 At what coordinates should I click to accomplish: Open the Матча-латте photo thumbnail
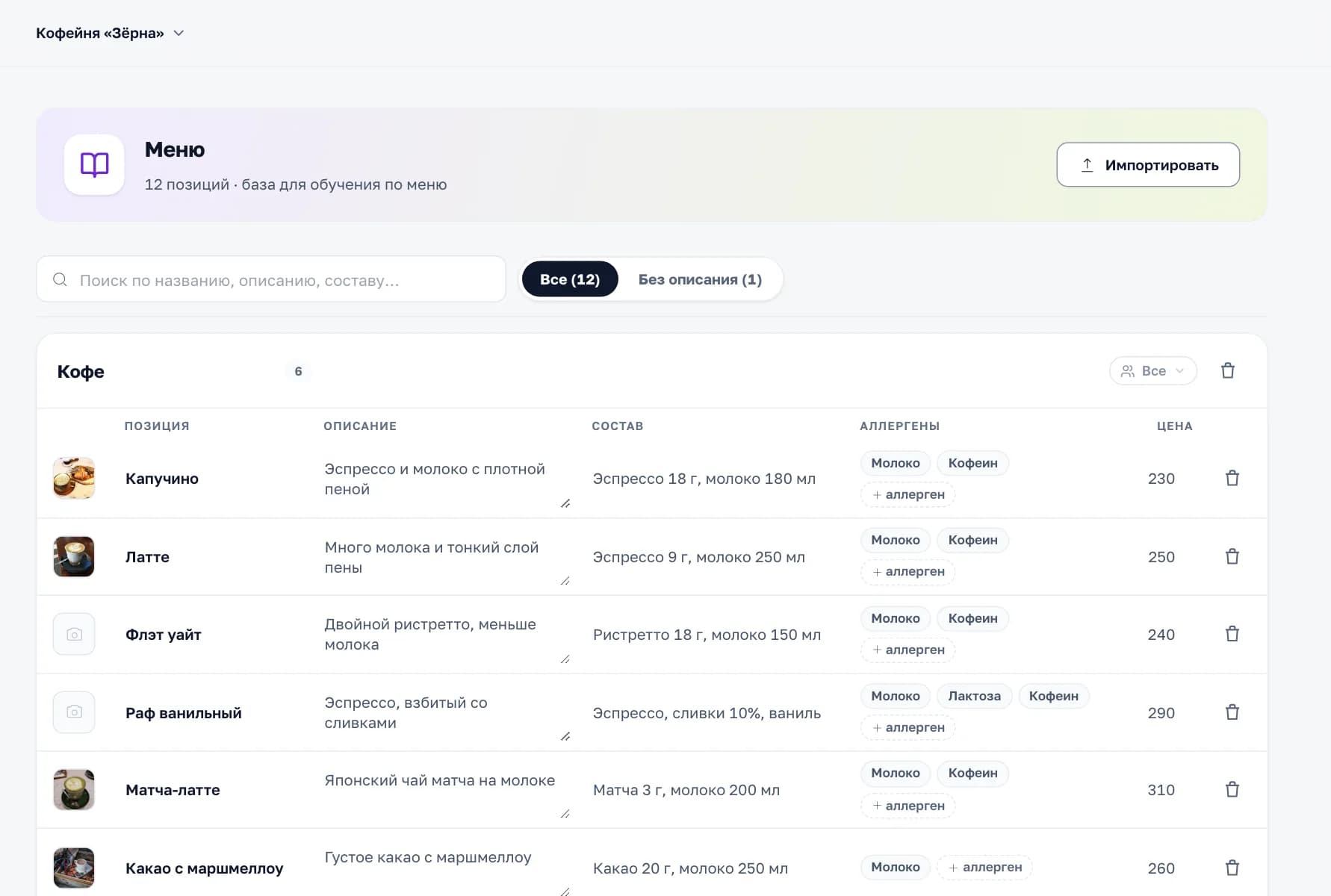(74, 790)
